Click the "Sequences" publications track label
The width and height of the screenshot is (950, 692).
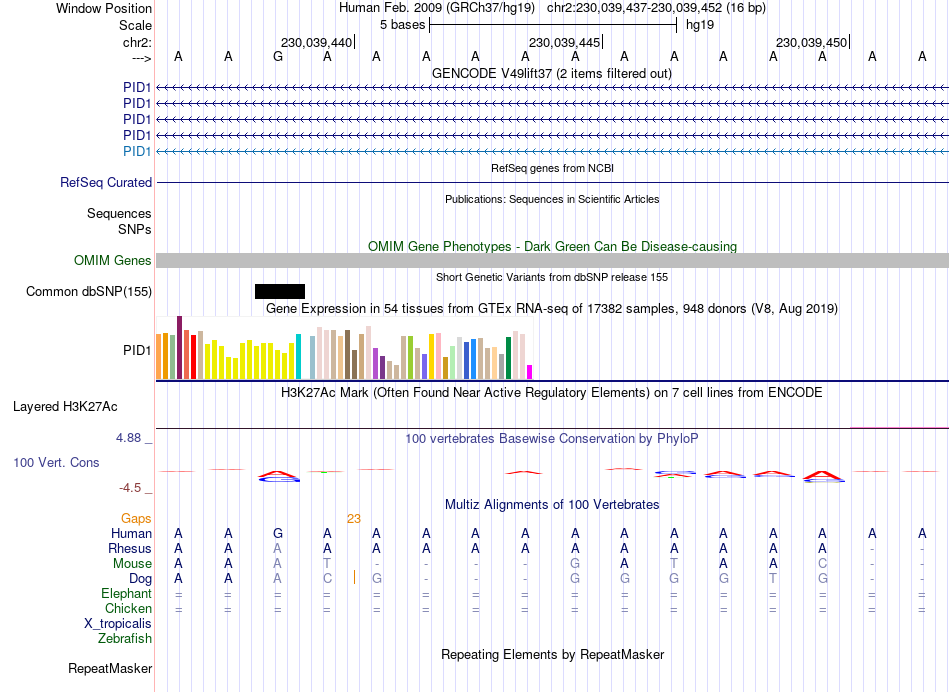119,213
